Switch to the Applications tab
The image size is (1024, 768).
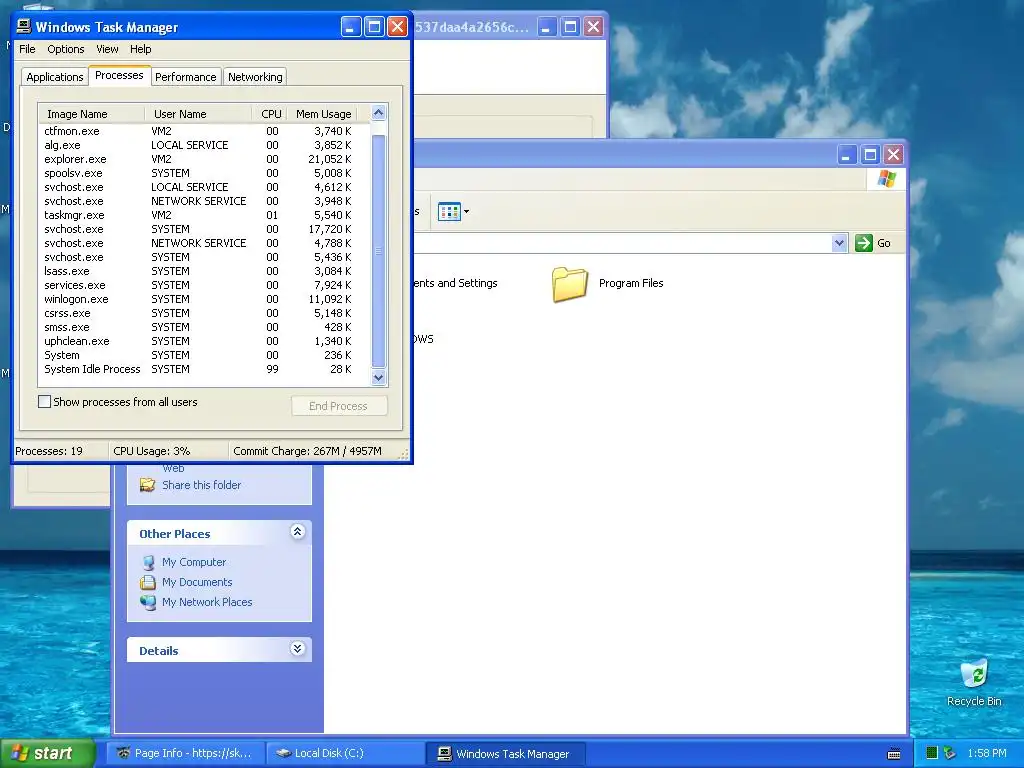coord(55,77)
